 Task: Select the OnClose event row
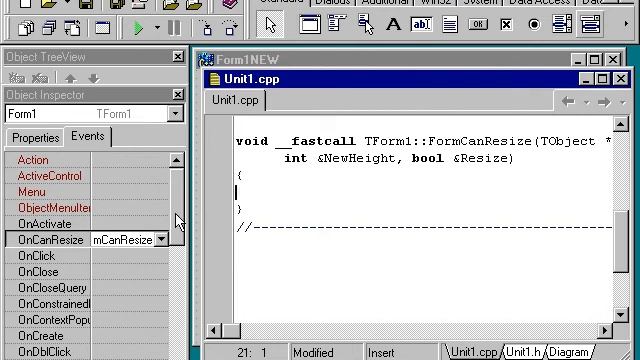click(87, 272)
